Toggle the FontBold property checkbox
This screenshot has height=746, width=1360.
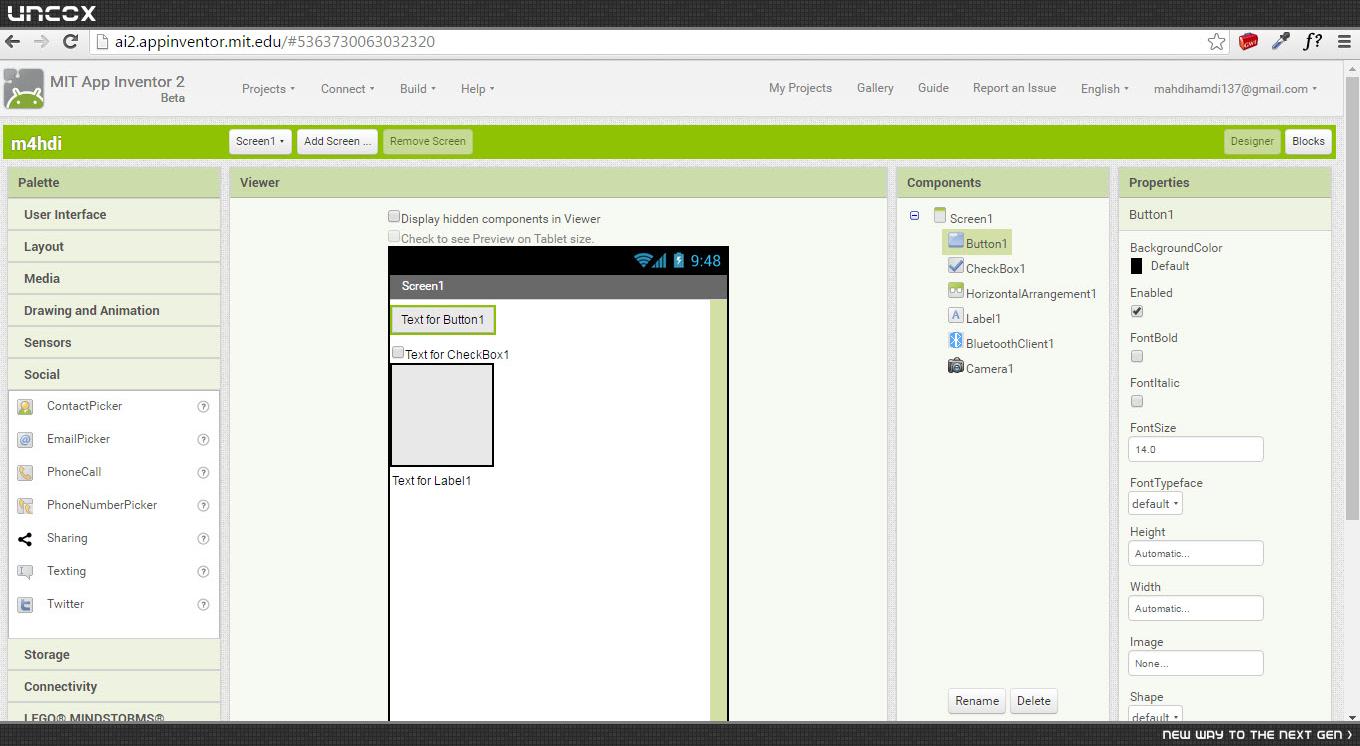point(1136,356)
